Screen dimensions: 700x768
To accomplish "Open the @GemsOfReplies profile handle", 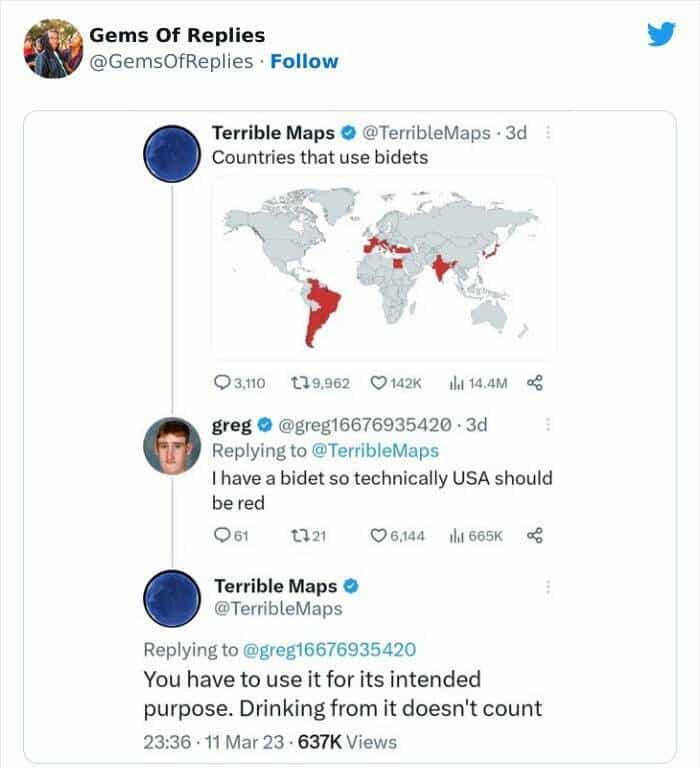I will (171, 61).
